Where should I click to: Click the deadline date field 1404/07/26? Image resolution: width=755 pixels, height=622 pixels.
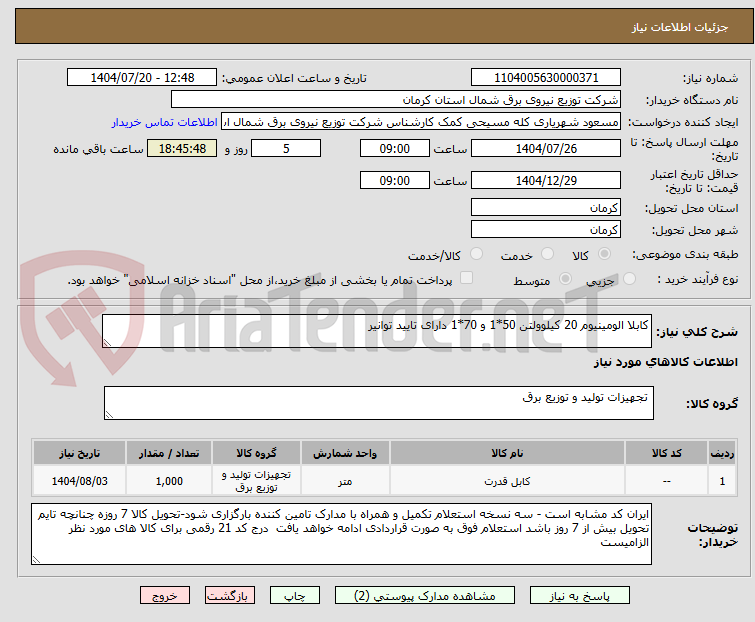coord(546,148)
